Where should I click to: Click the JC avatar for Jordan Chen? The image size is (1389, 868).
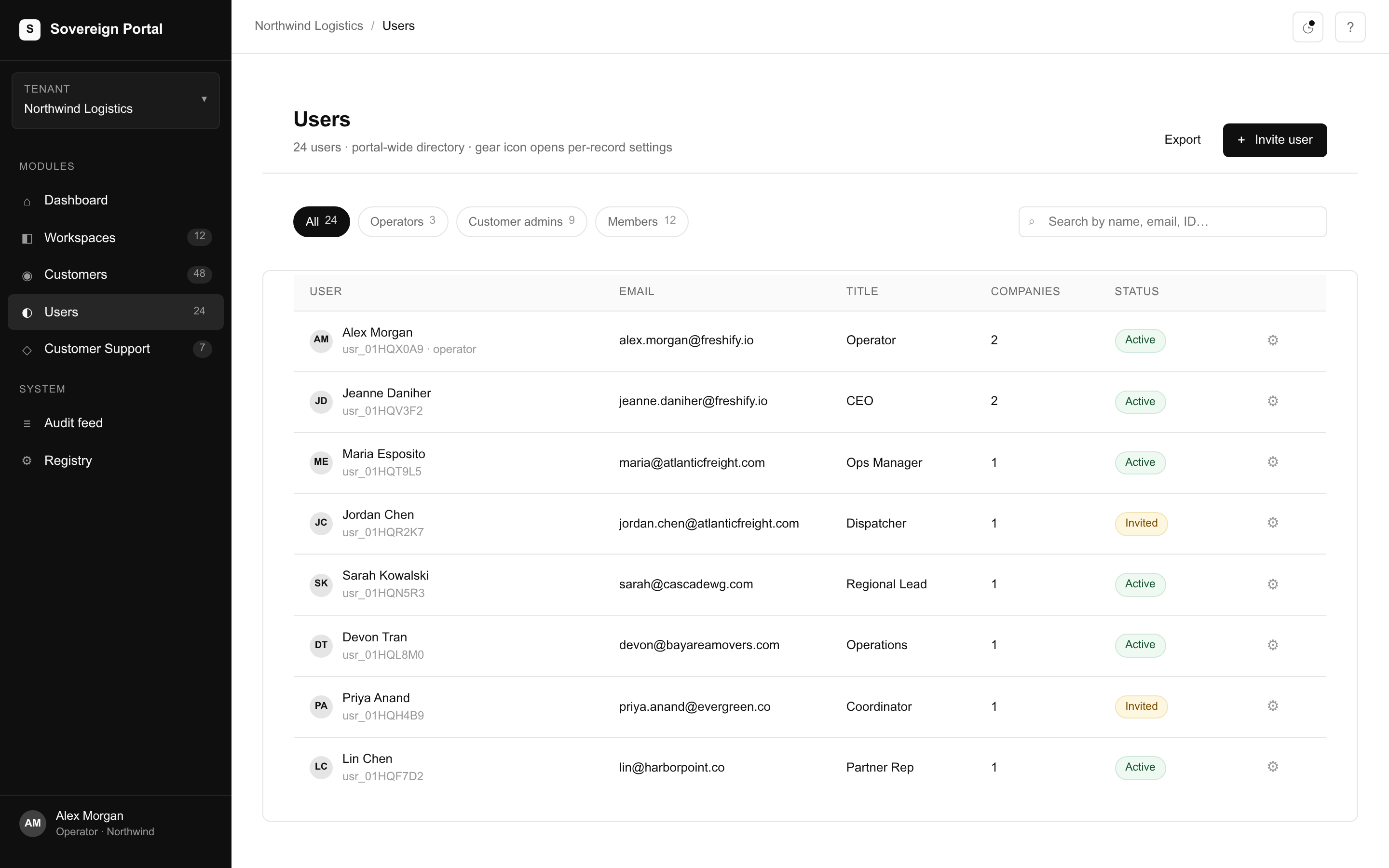pos(321,523)
